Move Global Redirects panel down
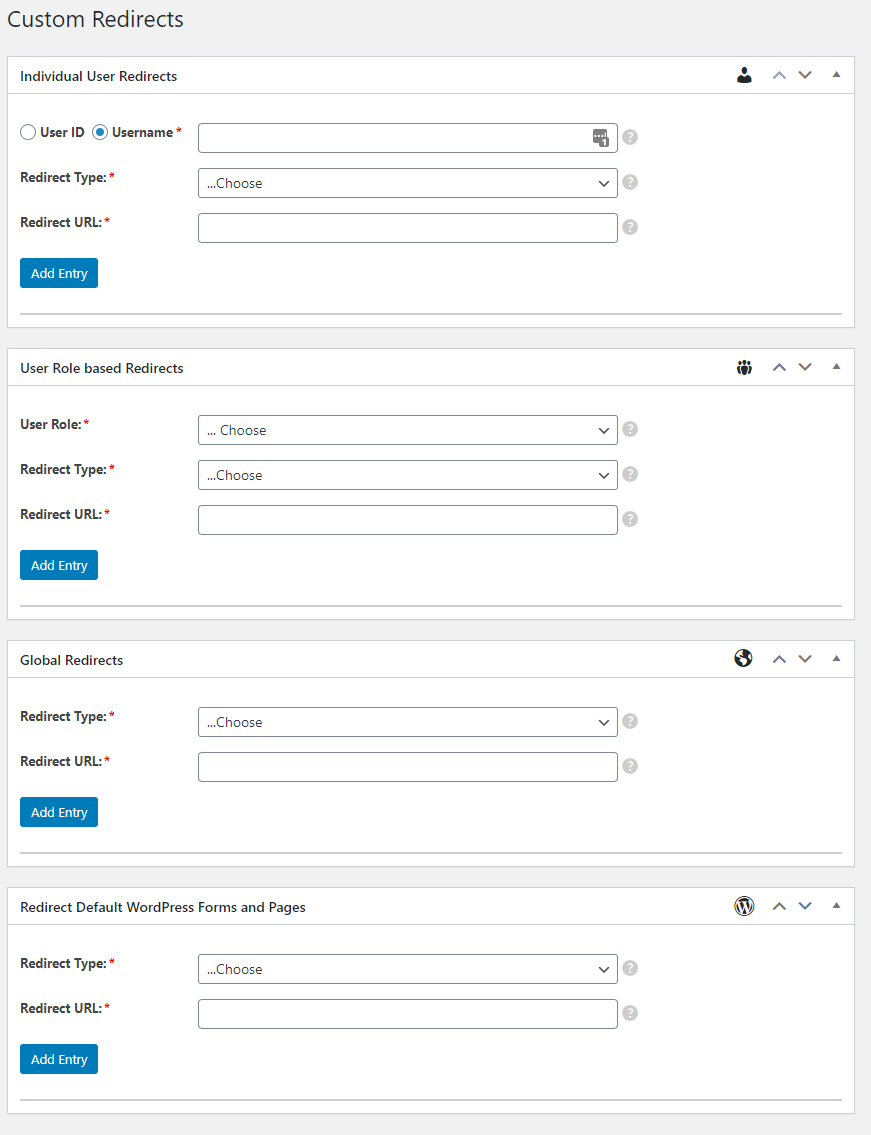This screenshot has width=871, height=1135. (805, 659)
